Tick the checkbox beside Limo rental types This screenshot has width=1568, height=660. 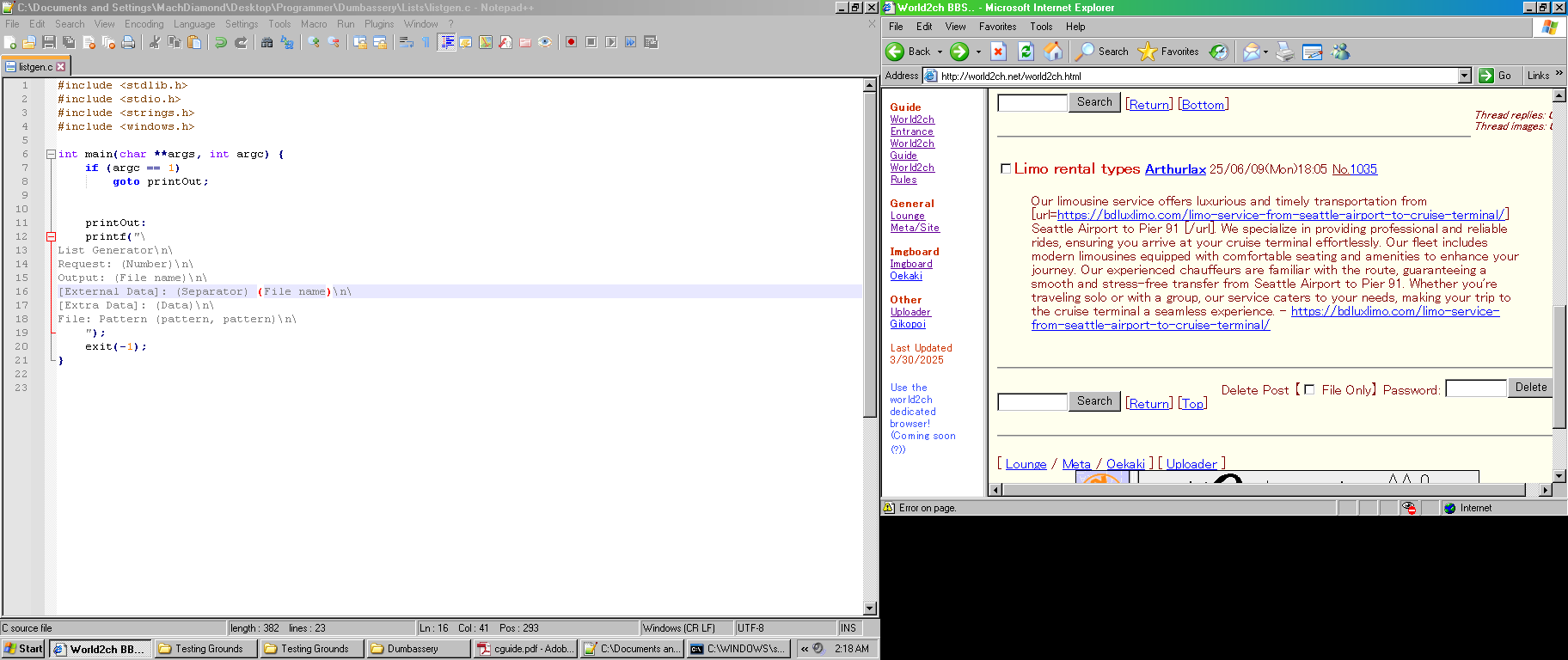(1006, 169)
